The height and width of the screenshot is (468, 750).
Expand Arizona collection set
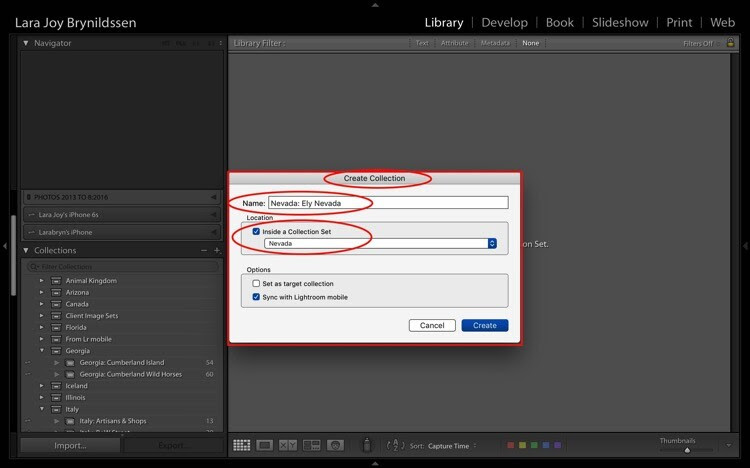[42, 292]
